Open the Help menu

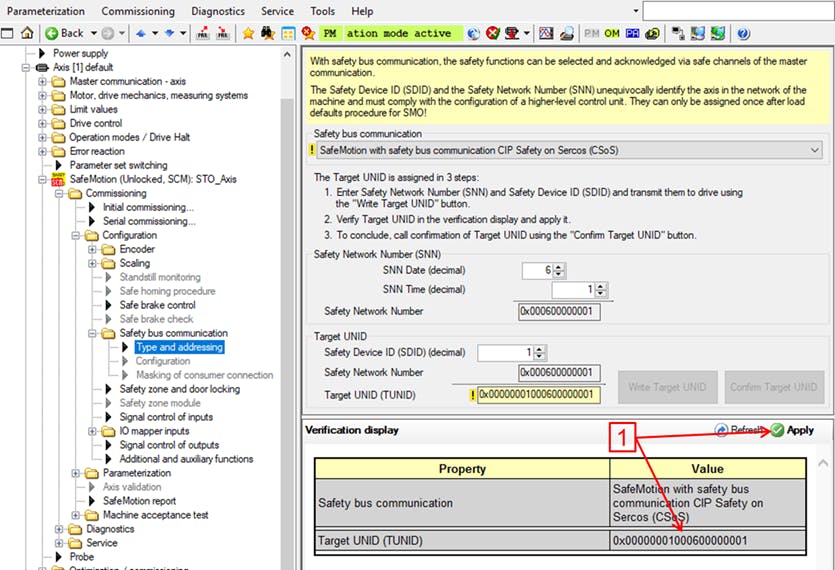pyautogui.click(x=362, y=11)
